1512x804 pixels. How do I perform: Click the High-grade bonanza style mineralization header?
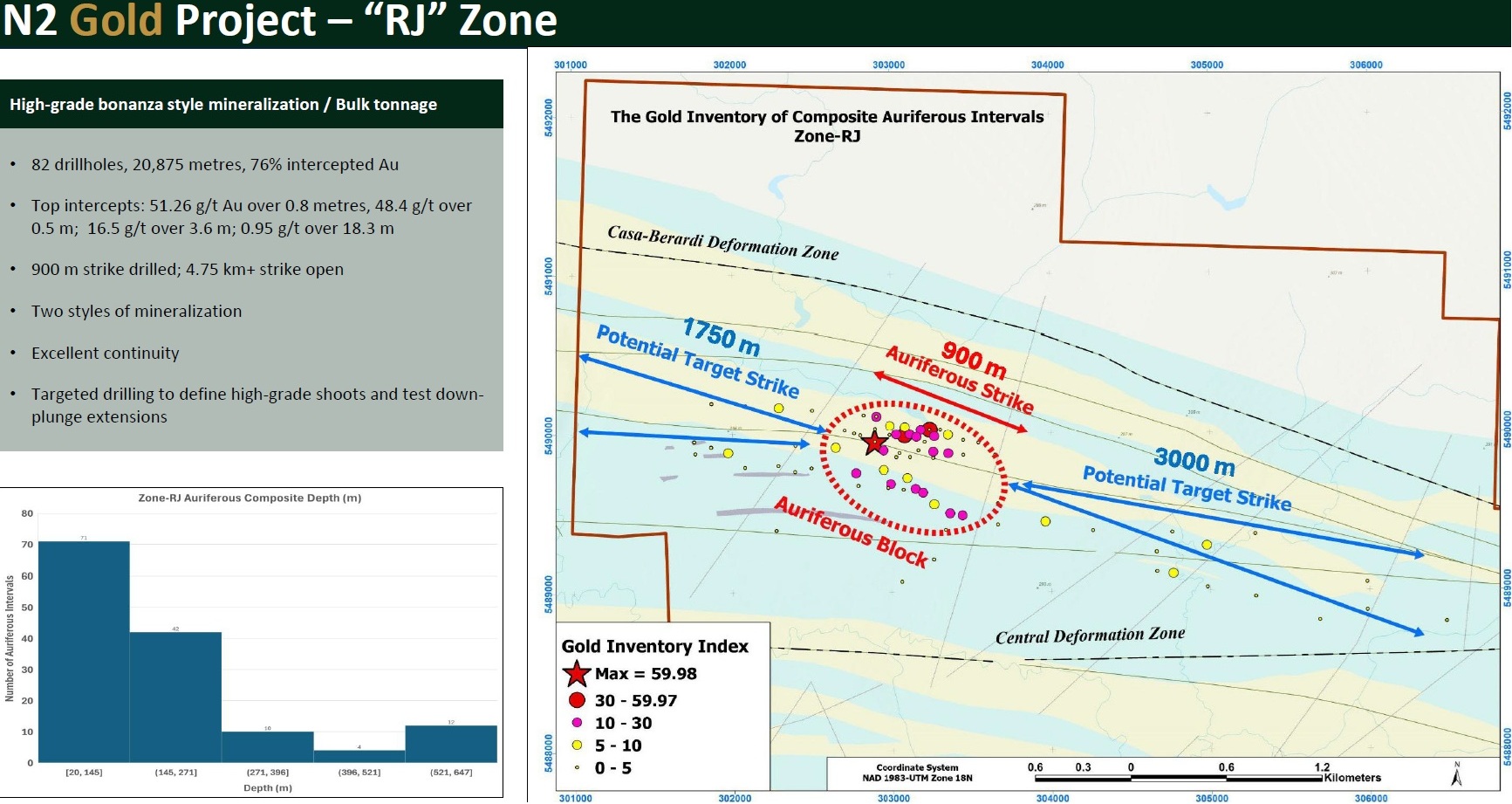click(223, 105)
